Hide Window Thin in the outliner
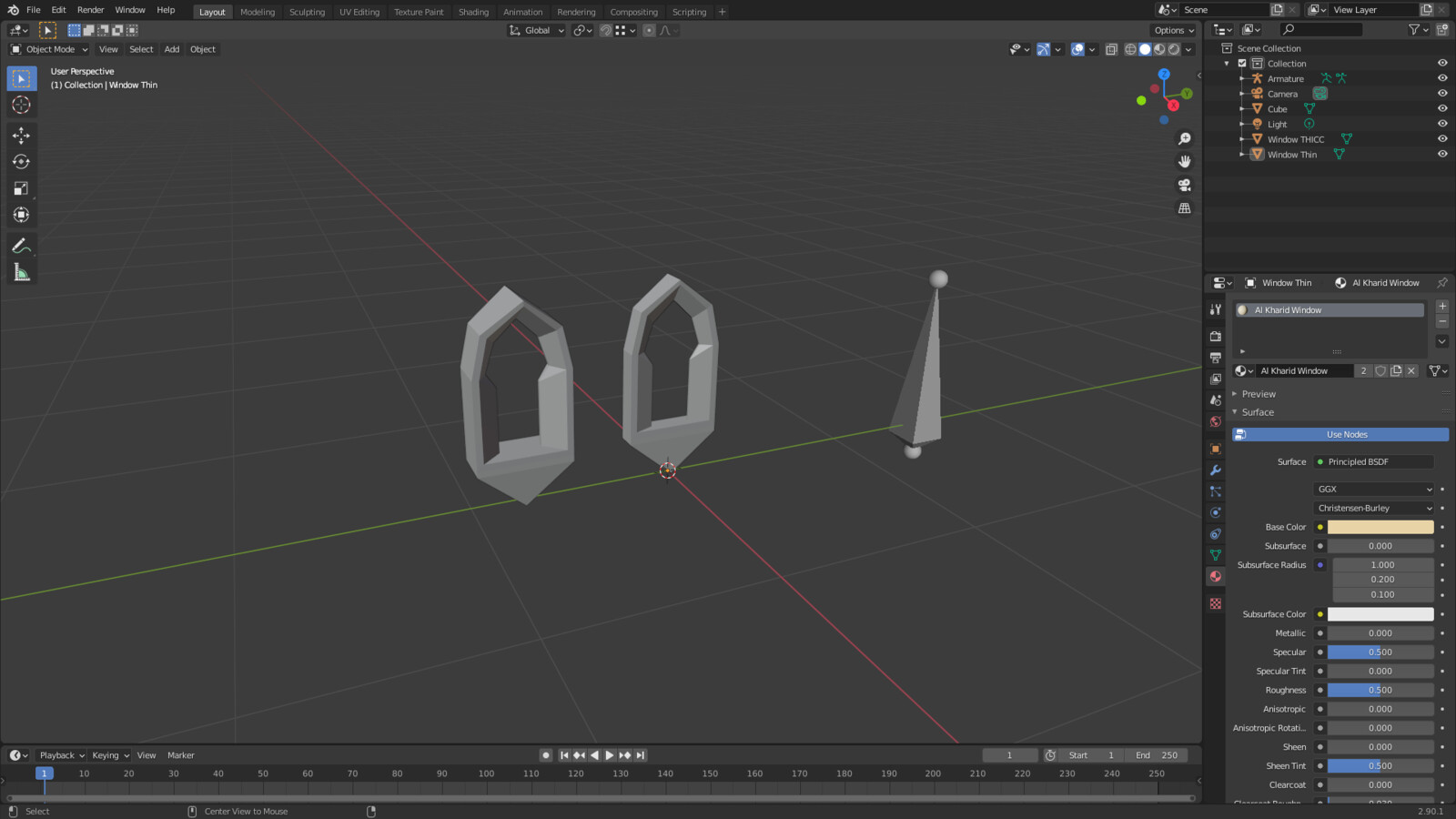 click(x=1442, y=154)
